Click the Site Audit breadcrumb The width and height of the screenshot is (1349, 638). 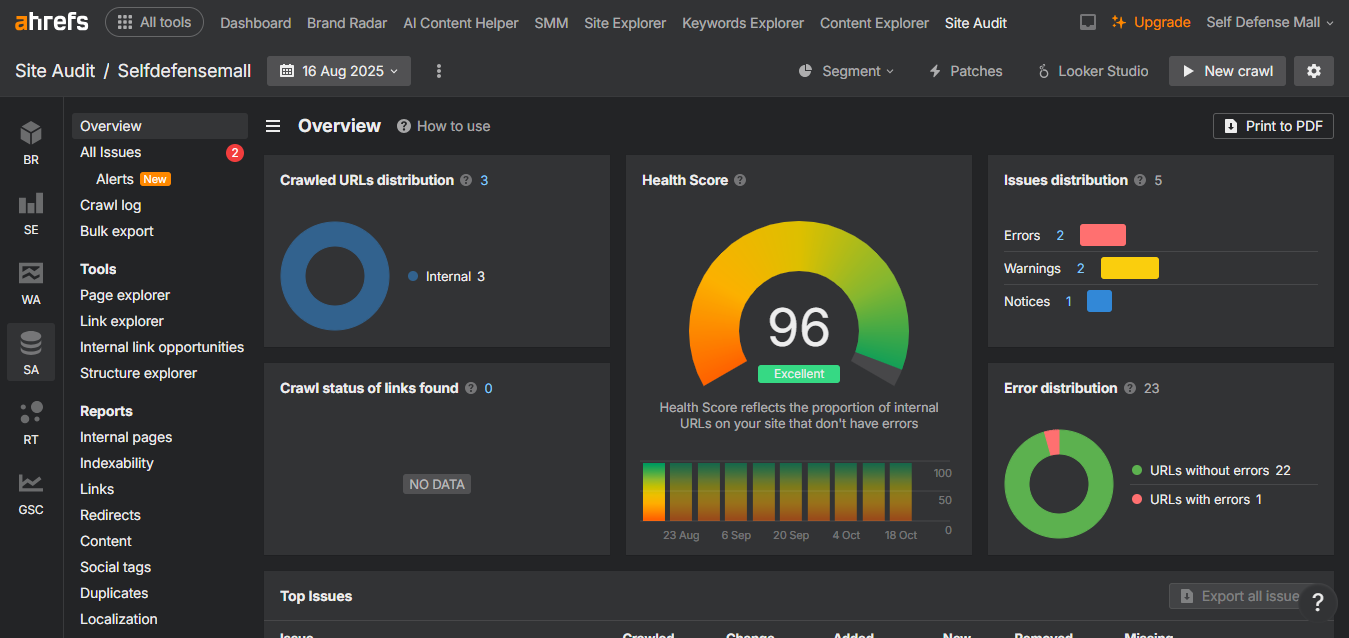[55, 71]
